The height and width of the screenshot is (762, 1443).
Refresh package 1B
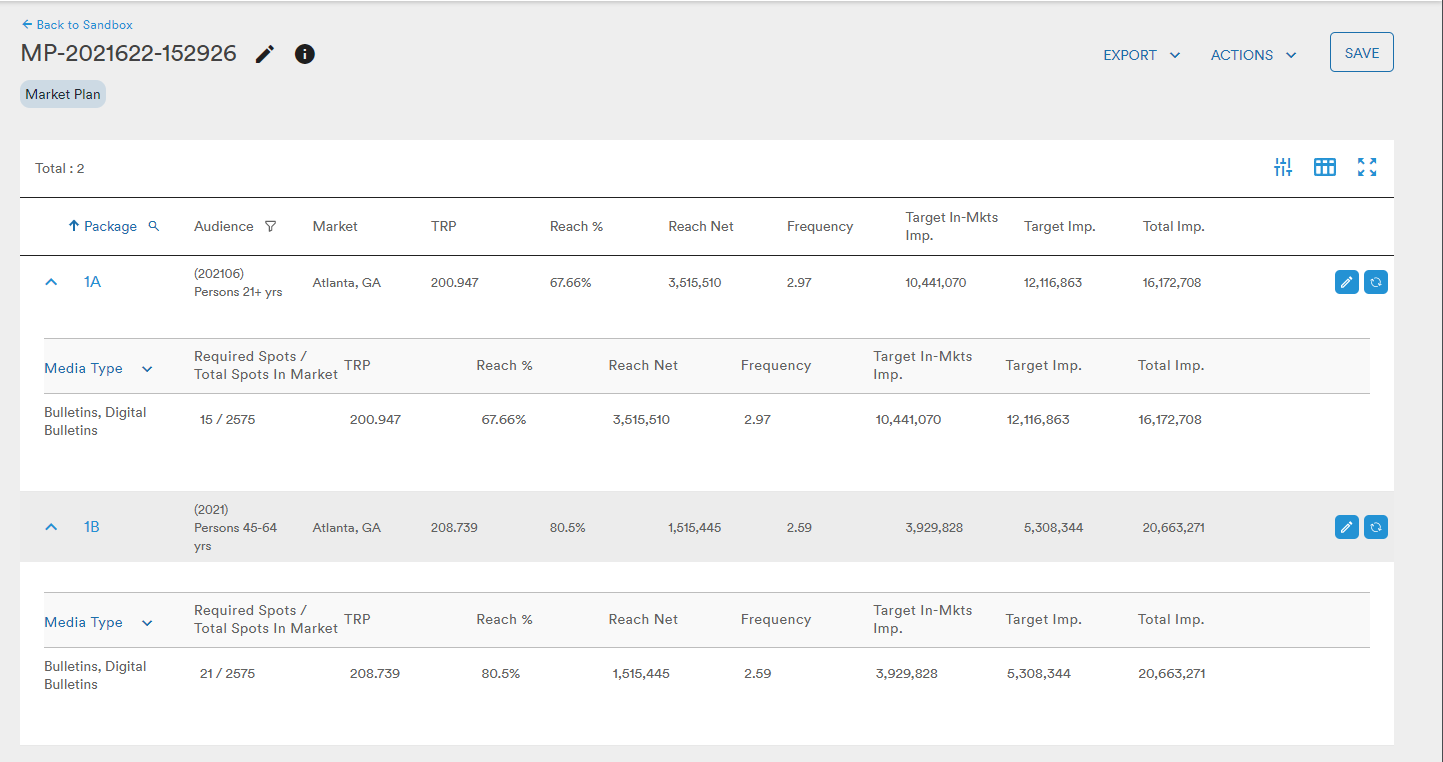(1376, 527)
